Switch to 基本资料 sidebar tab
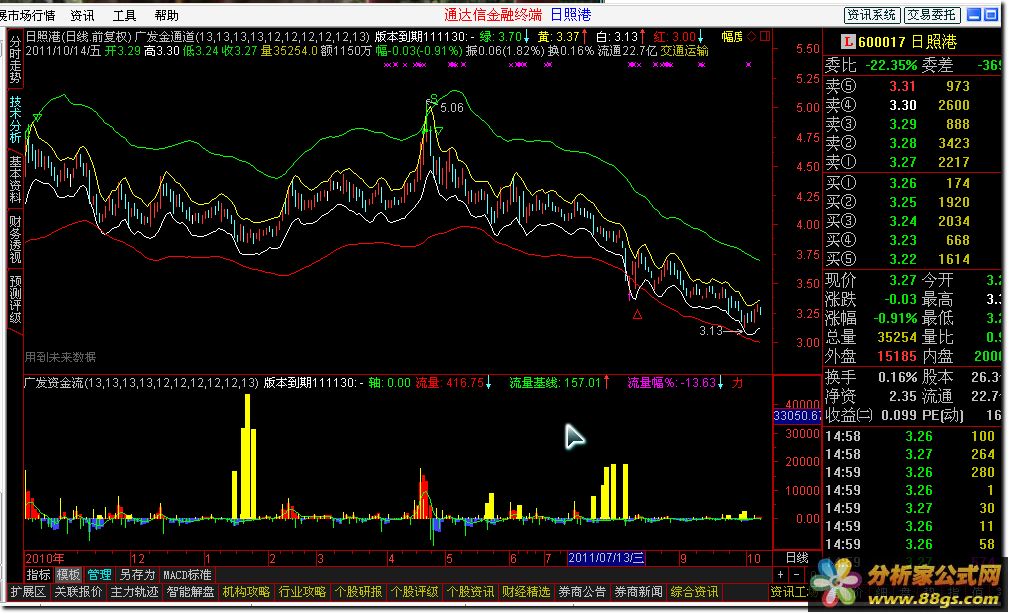This screenshot has height=614, width=1010. (15, 180)
